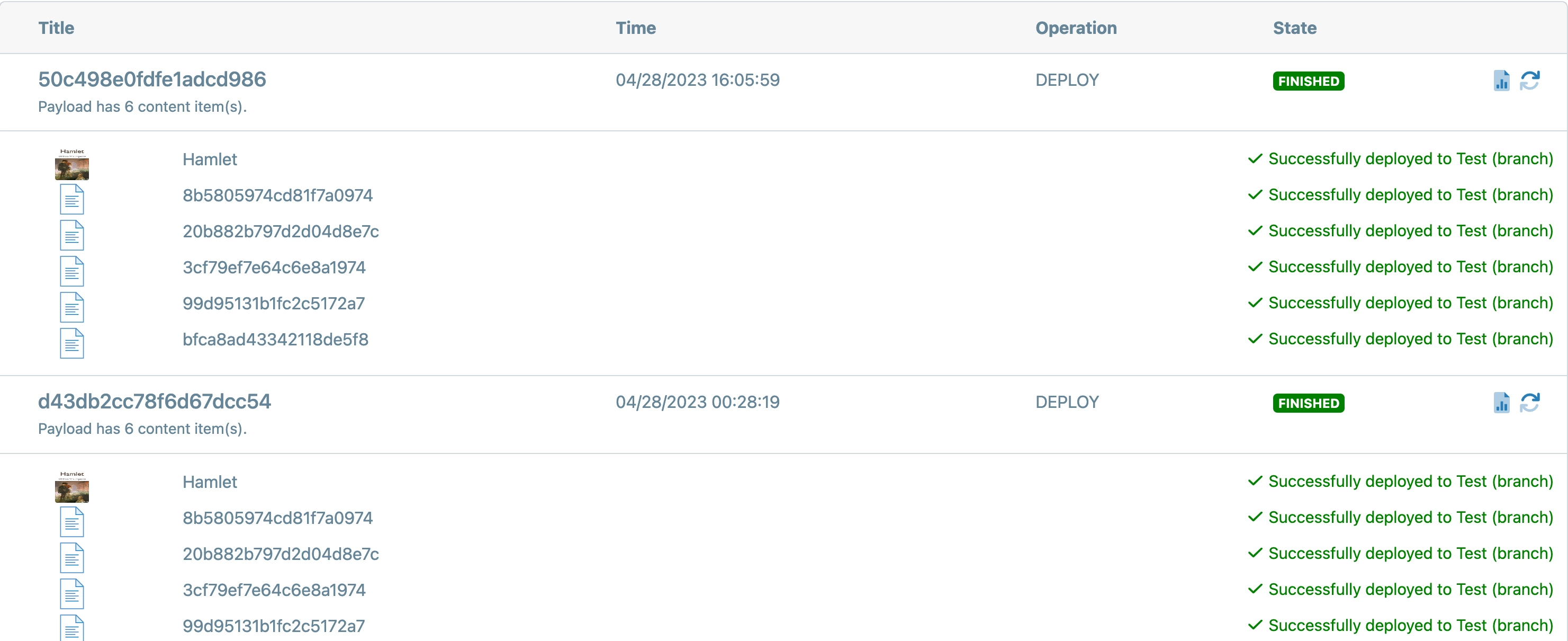Click Hamlet cover thumbnail in first deployment
Screen dimensions: 1568x641
click(72, 164)
